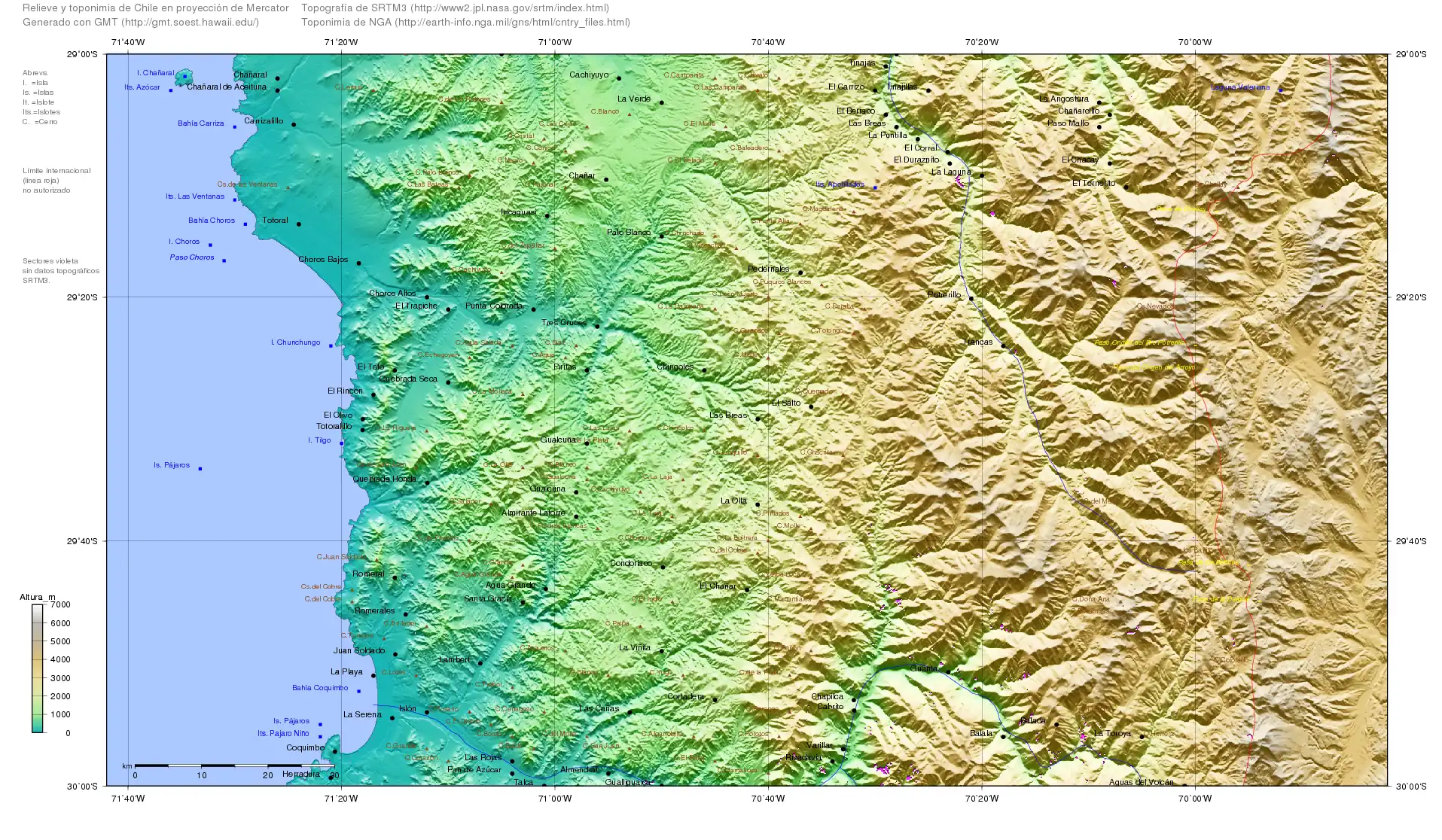Select the La Serena town marker
Screen dimensions: 1442x840
pos(392,718)
